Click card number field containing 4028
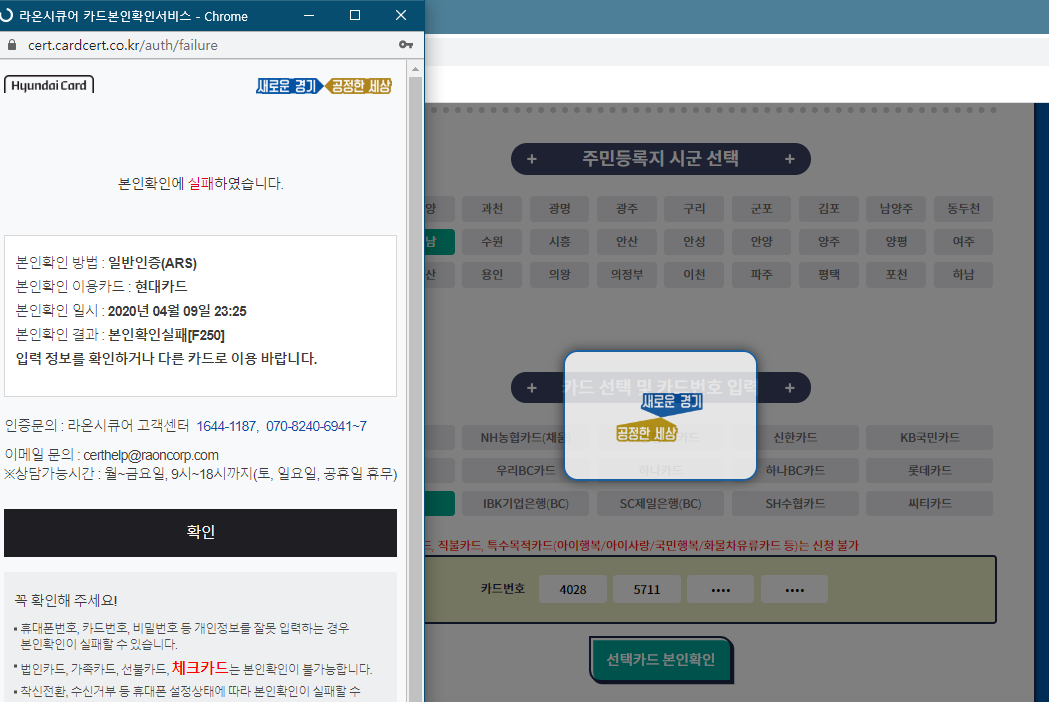The height and width of the screenshot is (702, 1049). click(x=573, y=590)
